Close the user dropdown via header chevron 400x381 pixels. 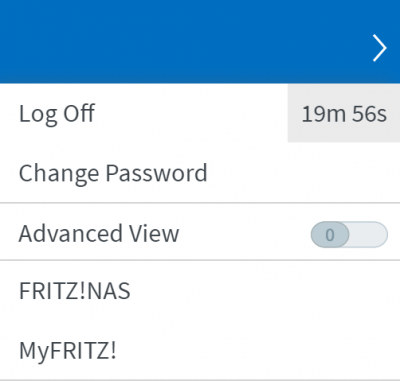coord(379,48)
